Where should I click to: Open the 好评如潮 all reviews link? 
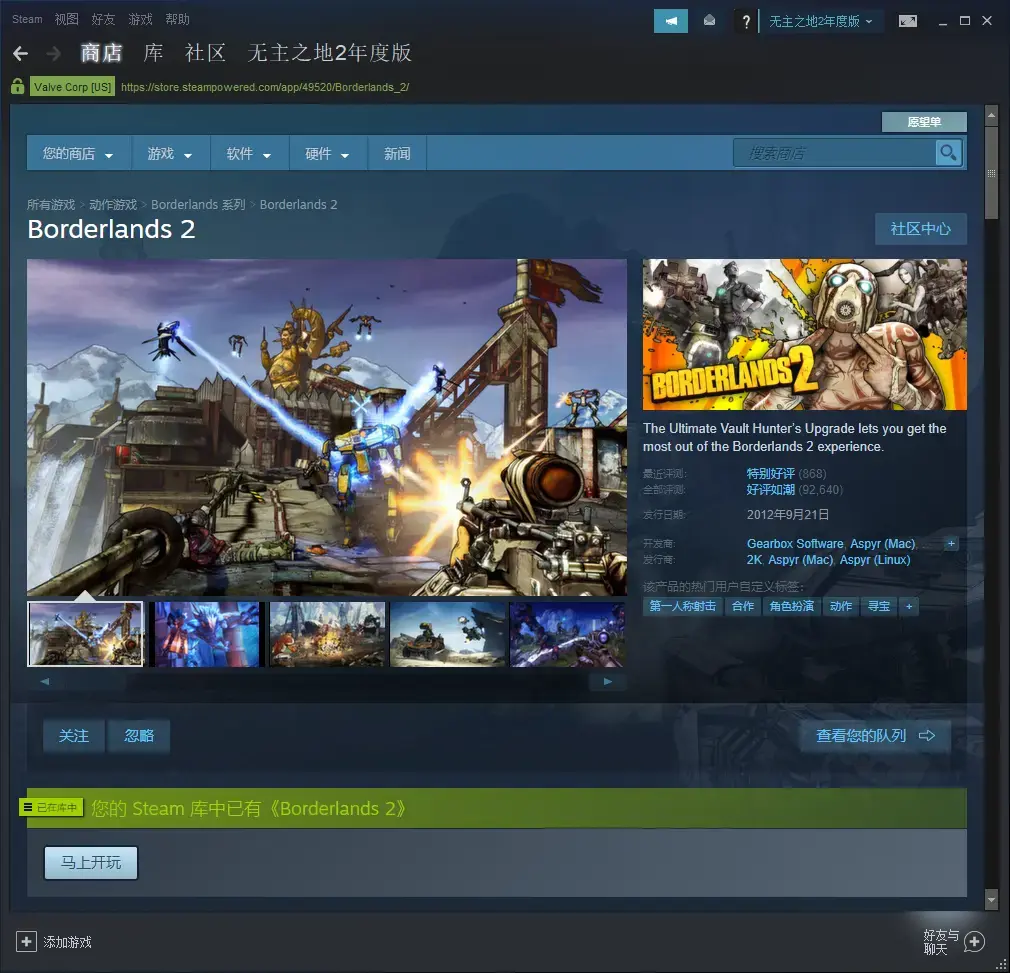pos(770,489)
